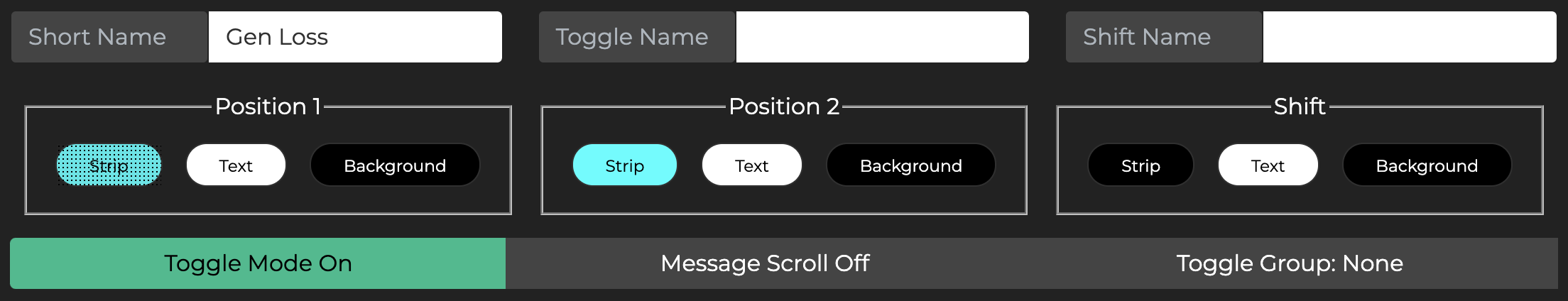Click into the Shift Name text box
This screenshot has height=301, width=1568.
tap(1409, 37)
